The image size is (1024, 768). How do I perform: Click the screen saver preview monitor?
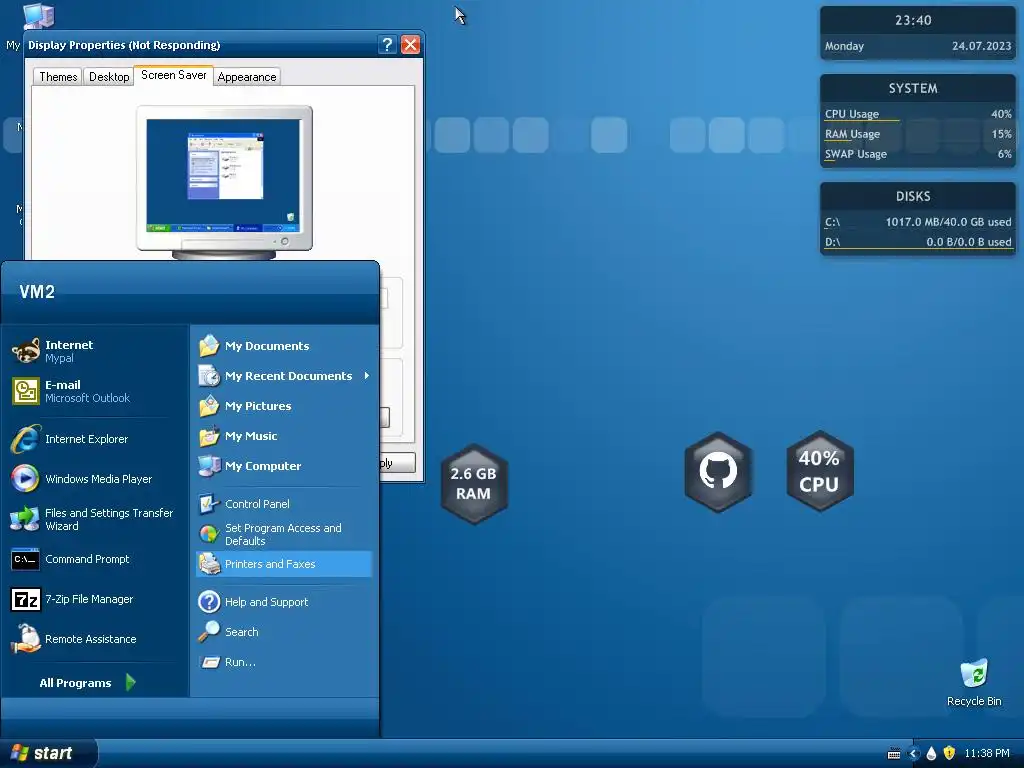coord(224,182)
